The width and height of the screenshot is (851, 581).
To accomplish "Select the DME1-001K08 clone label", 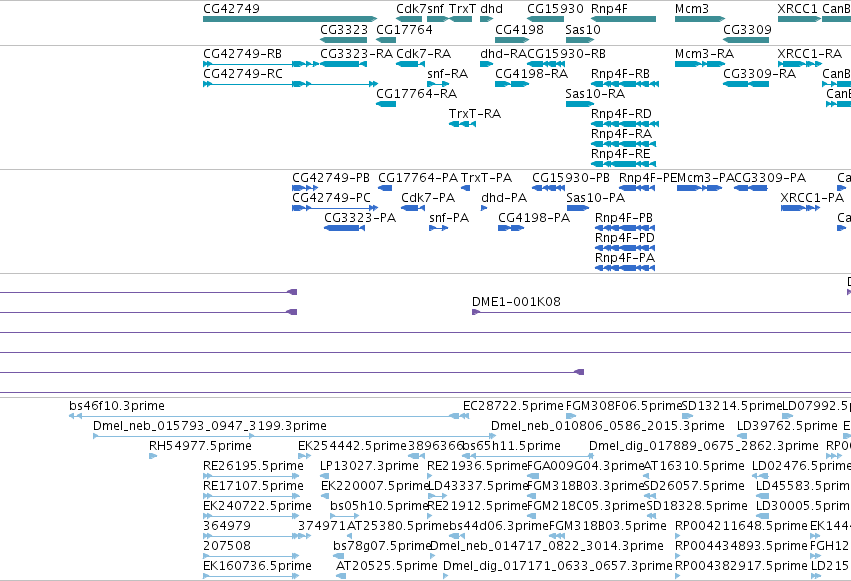I will tap(516, 302).
